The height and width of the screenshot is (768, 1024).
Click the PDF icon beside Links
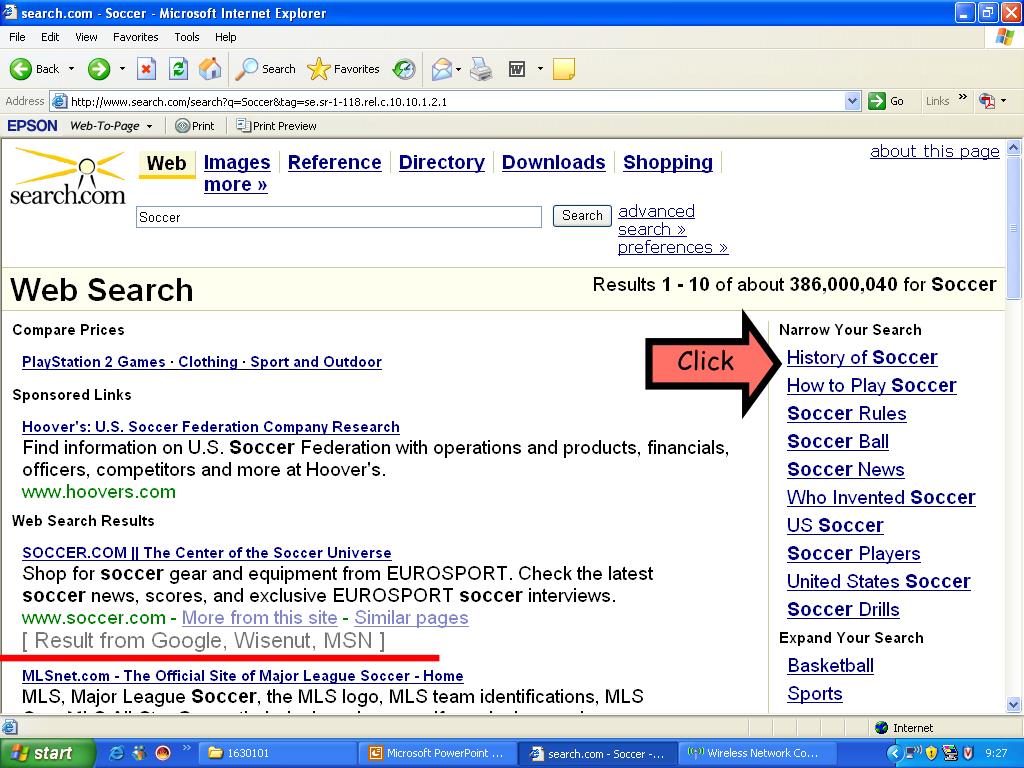(986, 101)
